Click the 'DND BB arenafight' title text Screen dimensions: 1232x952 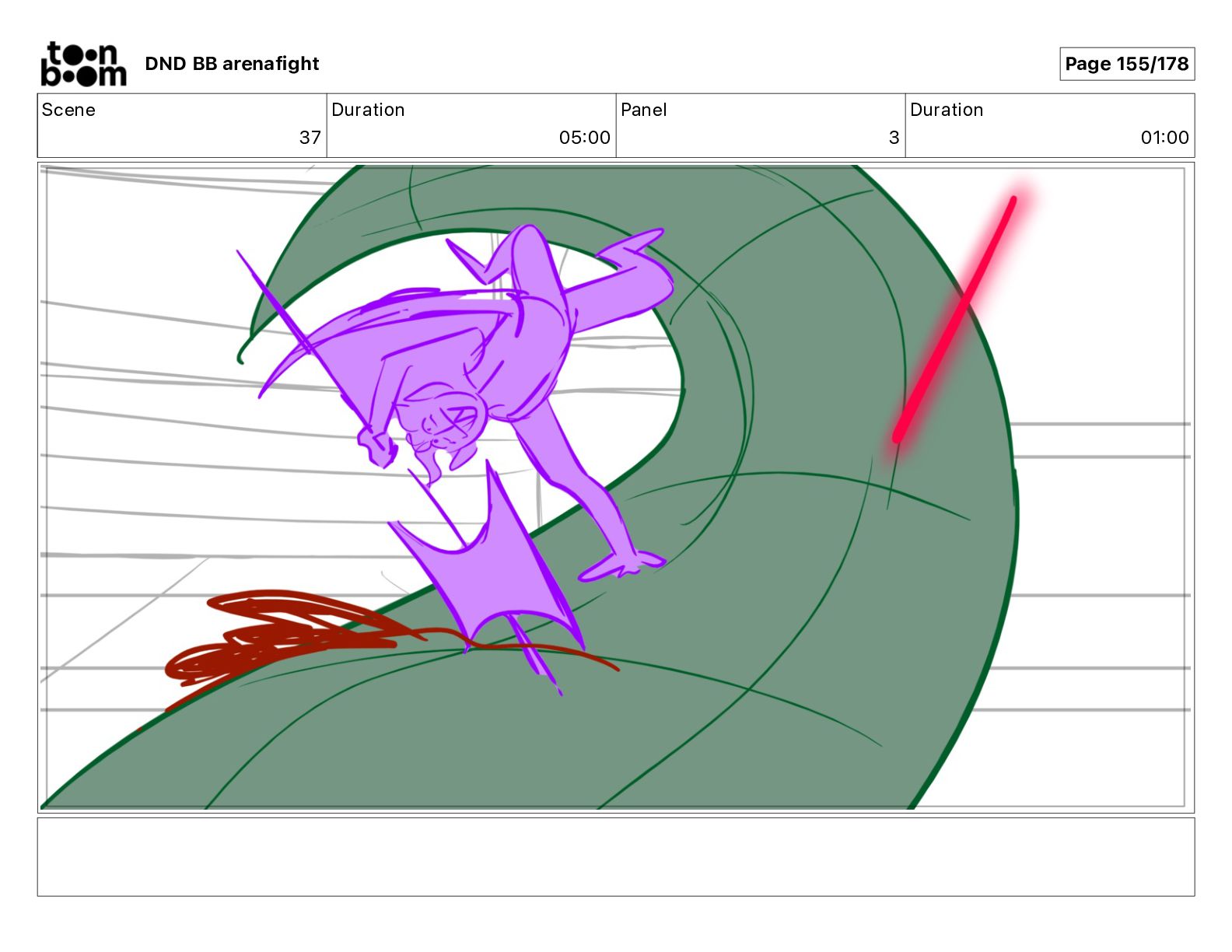click(232, 64)
